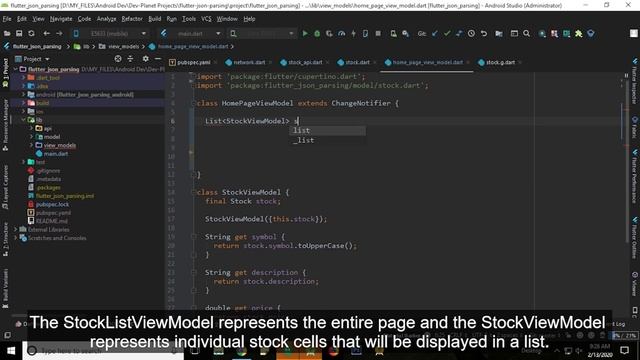
Task: Open the File menu
Action: [x=7, y=19]
